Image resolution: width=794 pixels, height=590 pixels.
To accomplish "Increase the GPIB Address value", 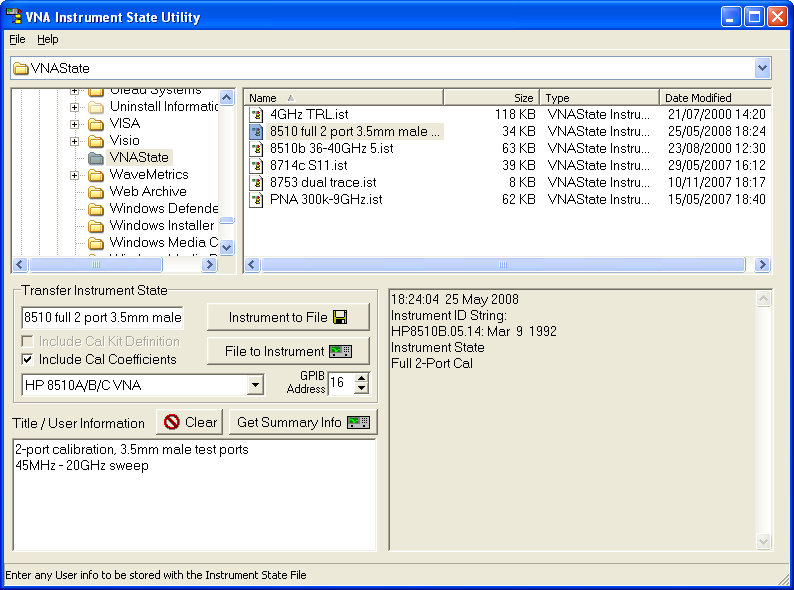I will click(x=362, y=379).
